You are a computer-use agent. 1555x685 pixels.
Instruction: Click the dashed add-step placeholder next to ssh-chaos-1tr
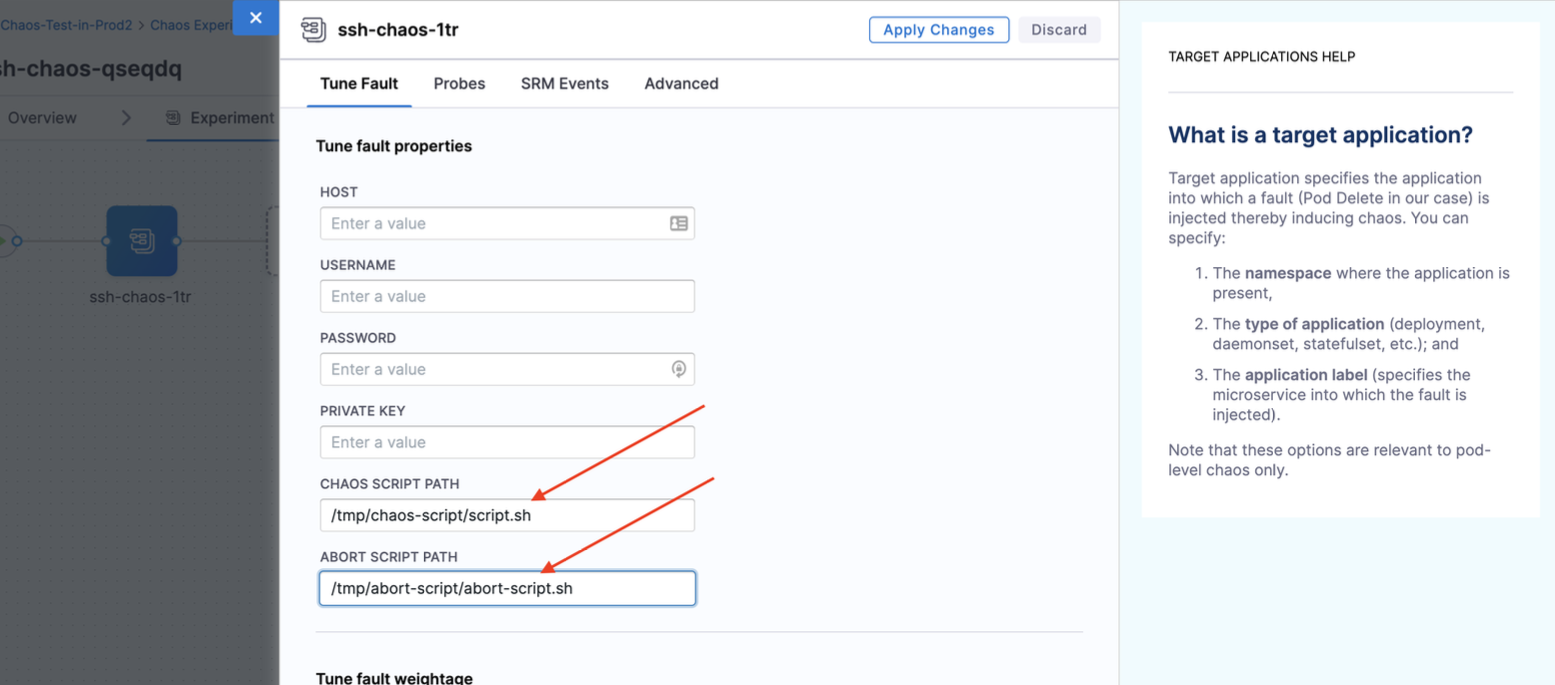point(268,240)
